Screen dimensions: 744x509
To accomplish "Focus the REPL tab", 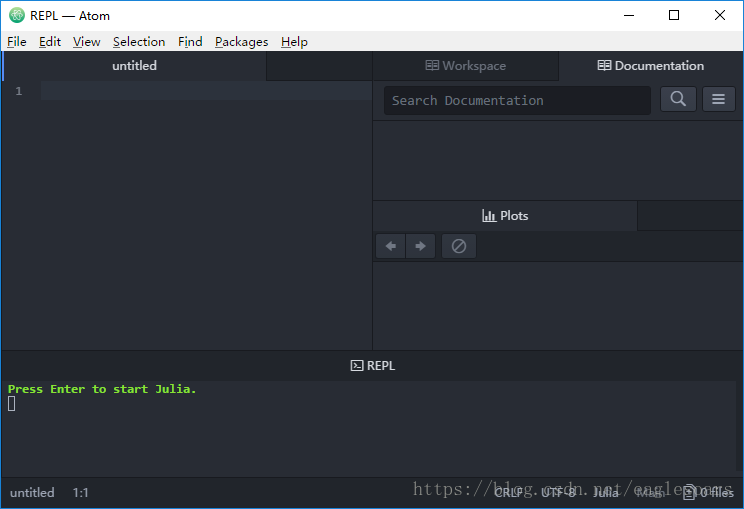I will click(372, 366).
